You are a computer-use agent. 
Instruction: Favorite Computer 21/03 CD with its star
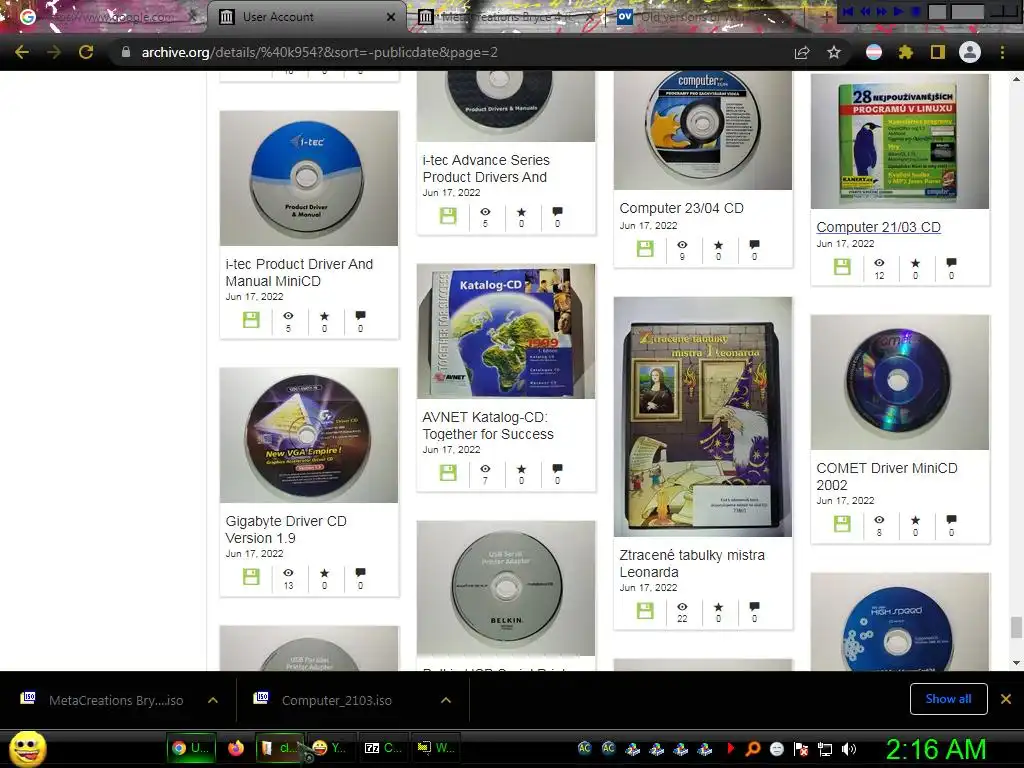[x=916, y=263]
